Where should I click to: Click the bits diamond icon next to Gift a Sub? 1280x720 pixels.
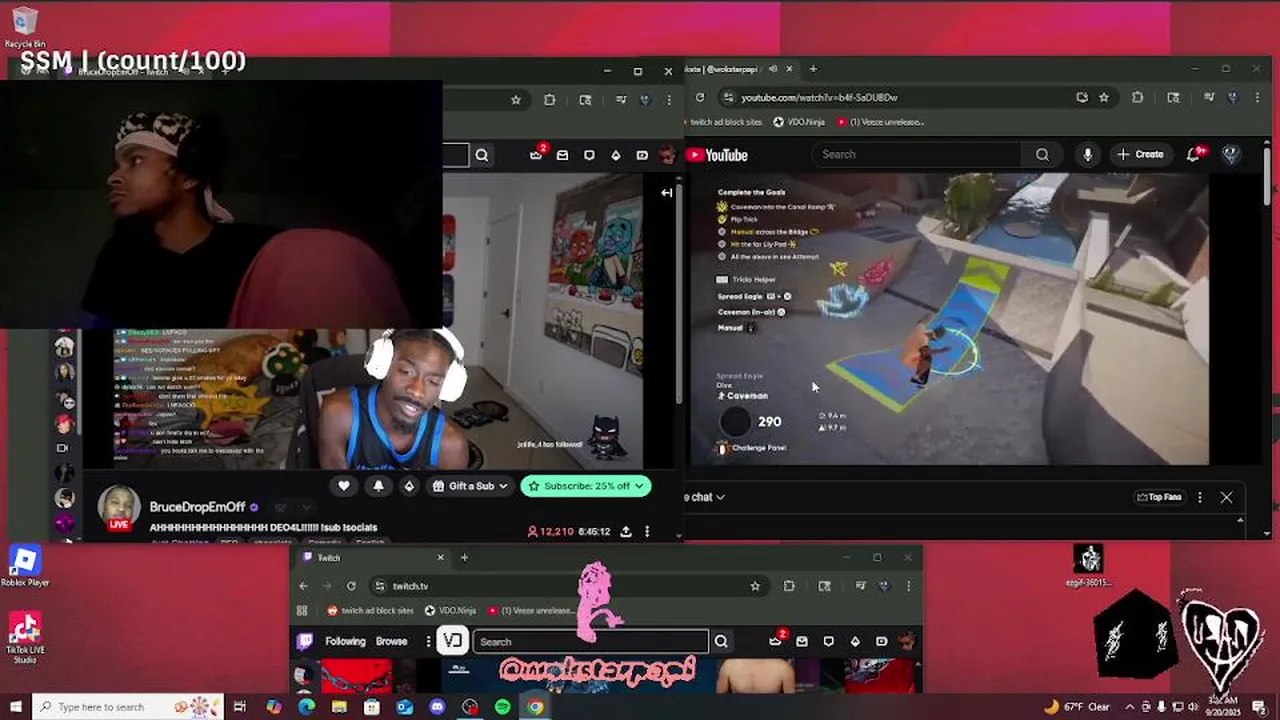click(x=408, y=486)
